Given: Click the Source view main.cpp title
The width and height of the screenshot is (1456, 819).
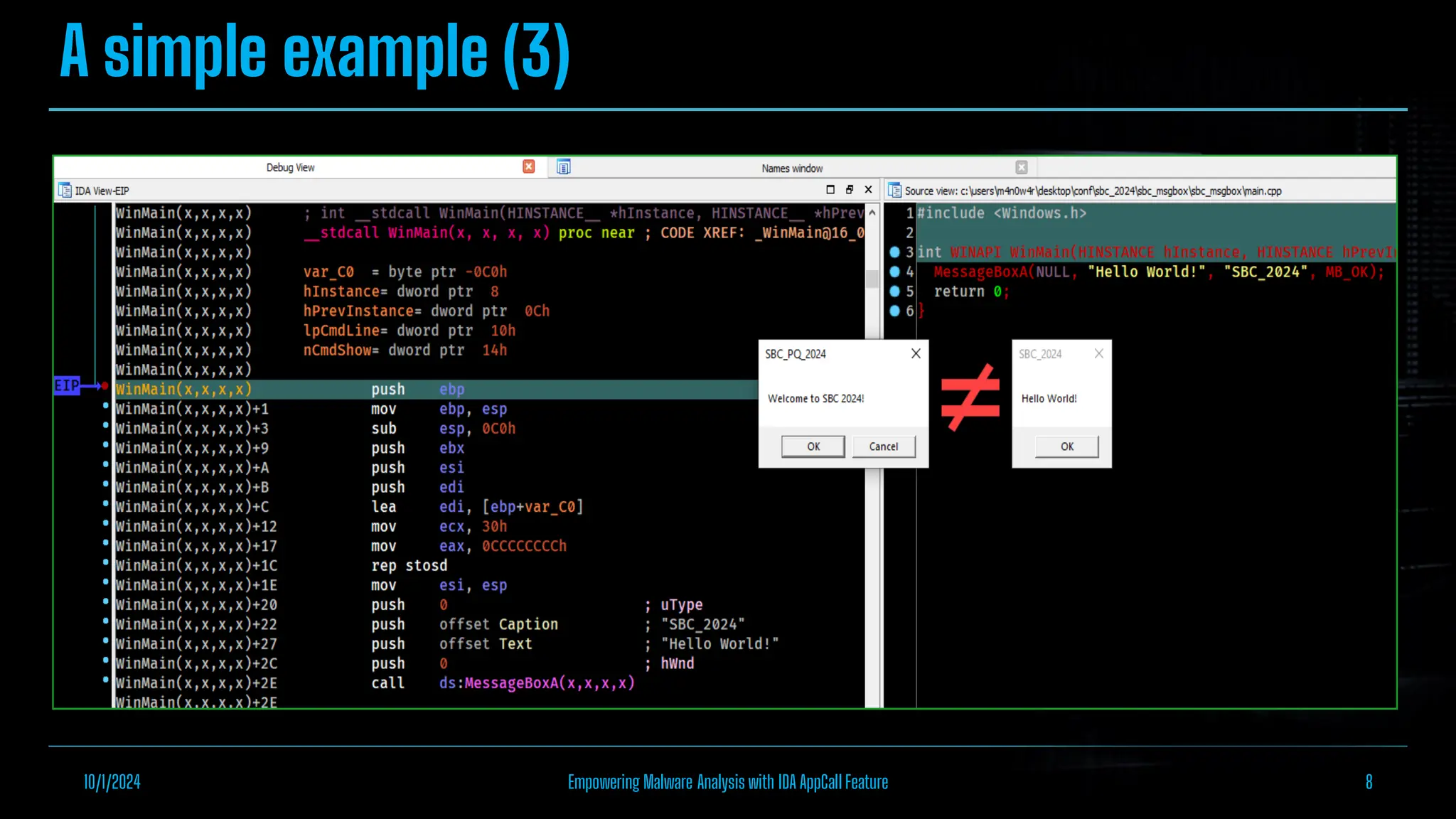Looking at the screenshot, I should [x=1093, y=191].
